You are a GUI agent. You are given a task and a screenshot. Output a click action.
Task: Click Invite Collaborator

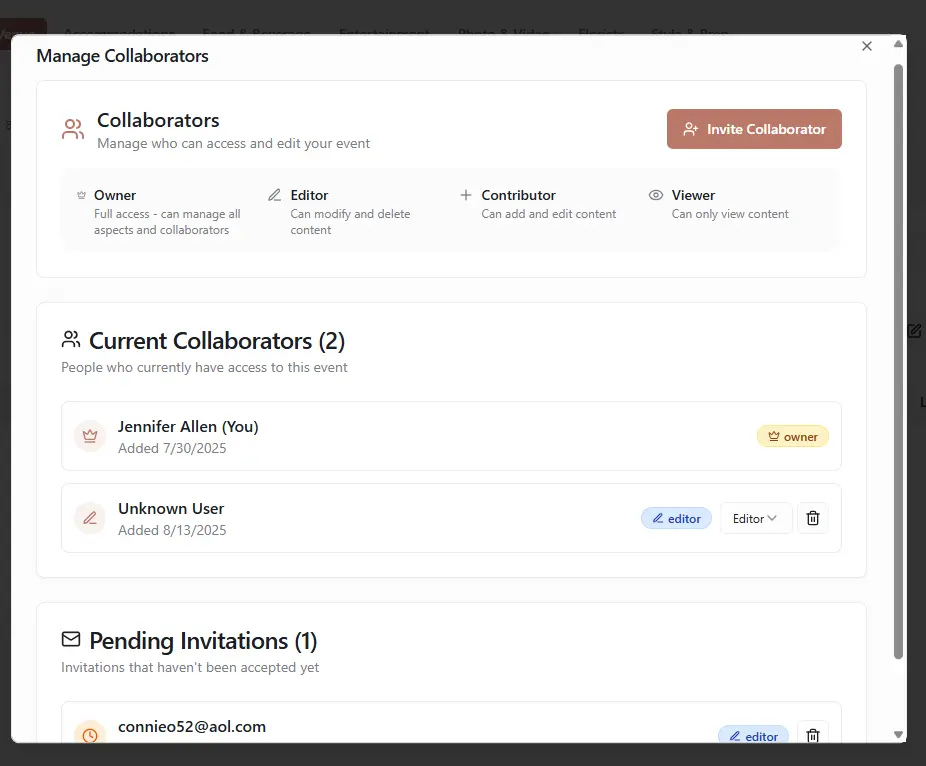(754, 128)
